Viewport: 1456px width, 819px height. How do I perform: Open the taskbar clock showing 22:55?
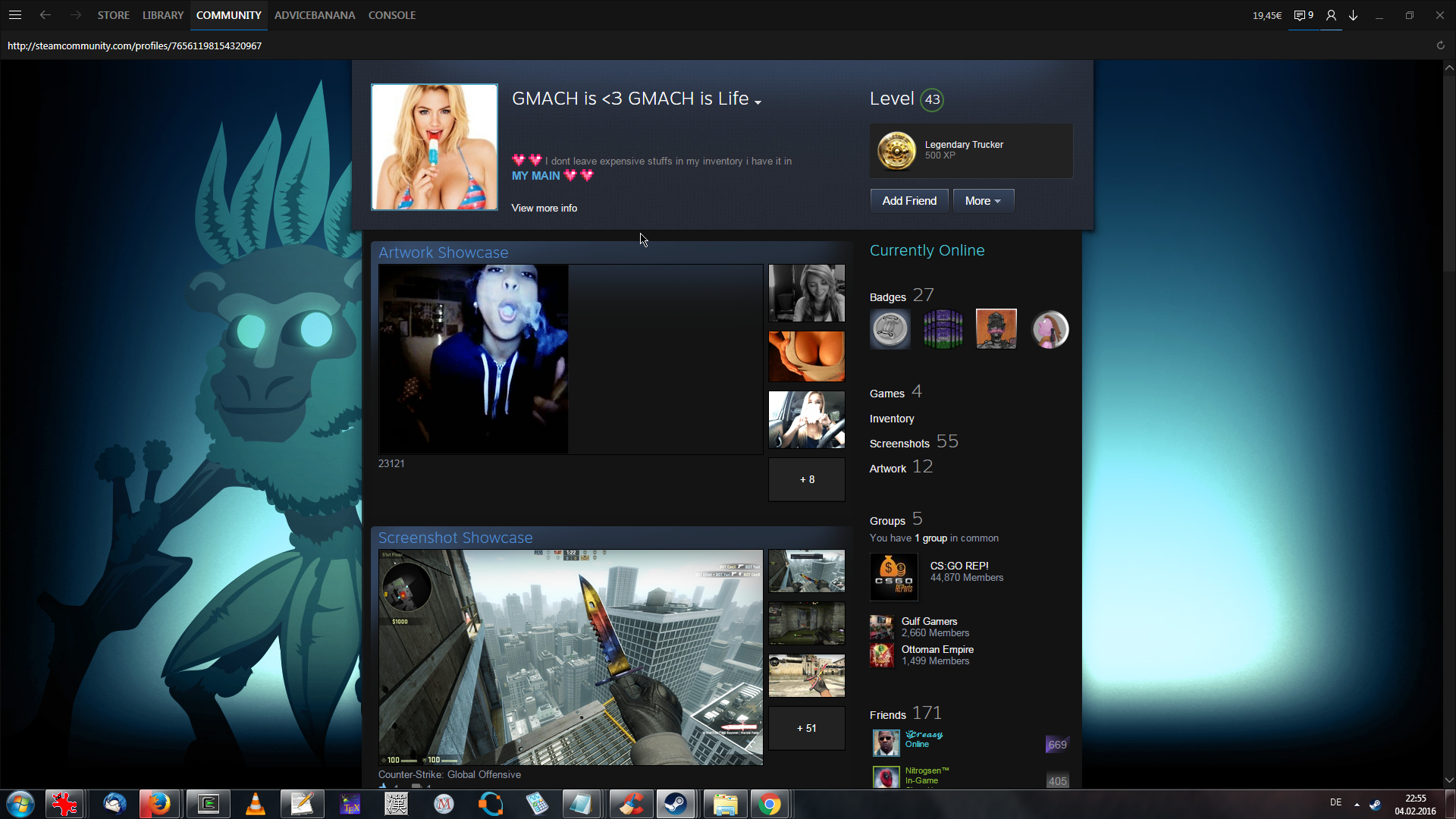click(x=1415, y=804)
